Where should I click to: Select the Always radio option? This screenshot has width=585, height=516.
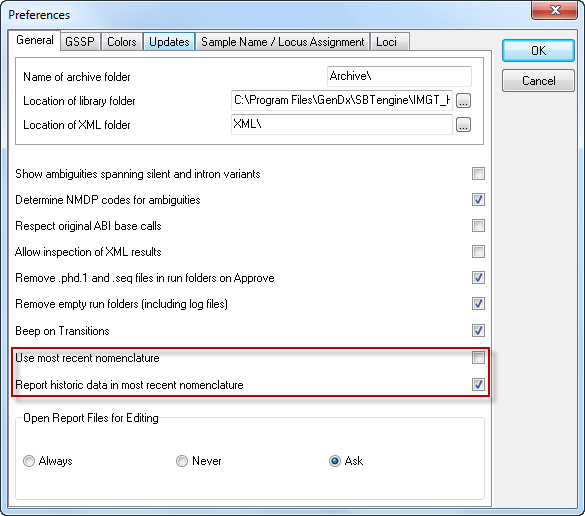(29, 461)
